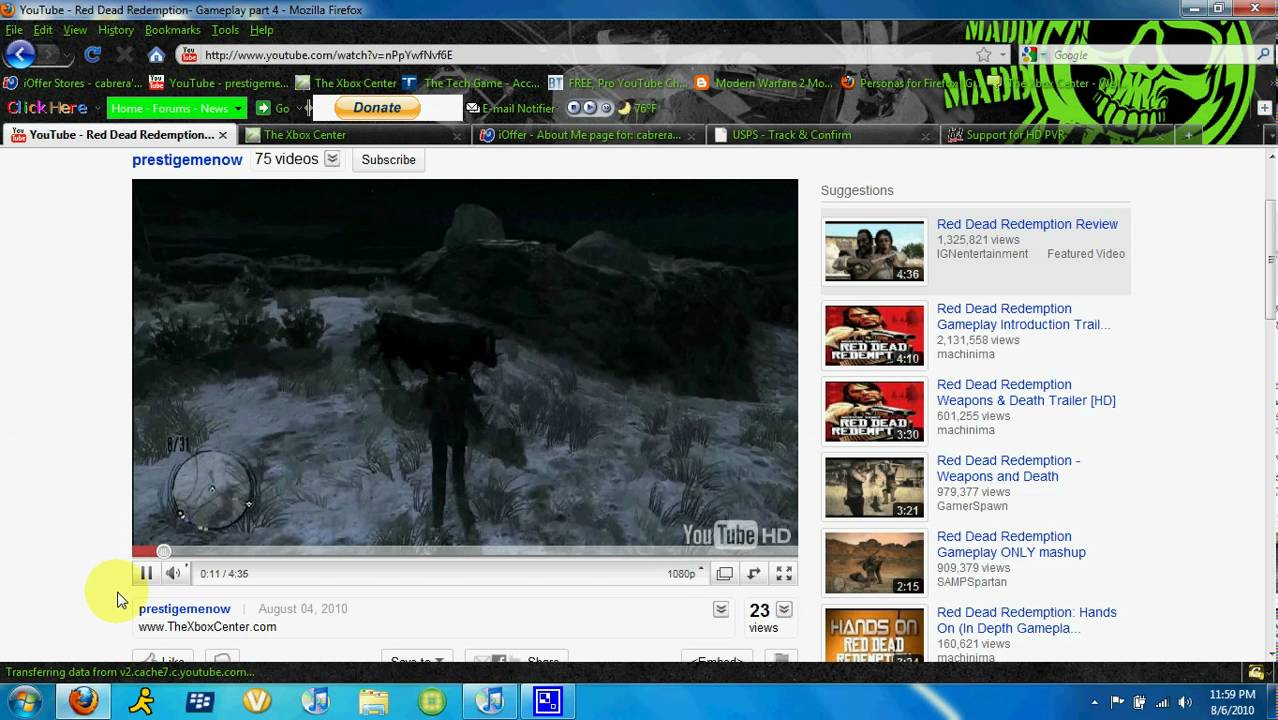Switch the video to fullscreen

pos(785,573)
